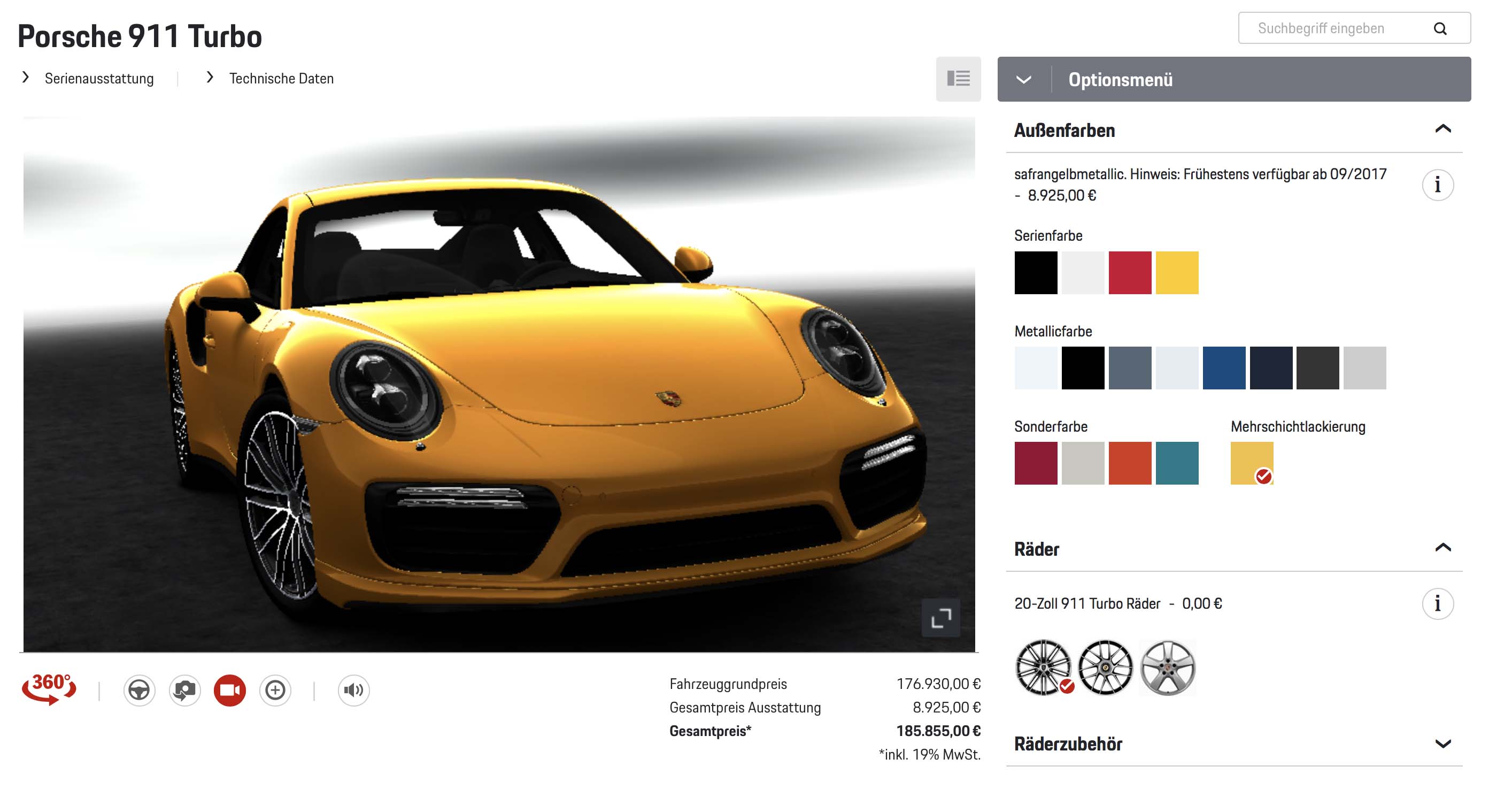The image size is (1512, 797).
Task: Enlarge the car image to fullscreen
Action: coord(941,618)
